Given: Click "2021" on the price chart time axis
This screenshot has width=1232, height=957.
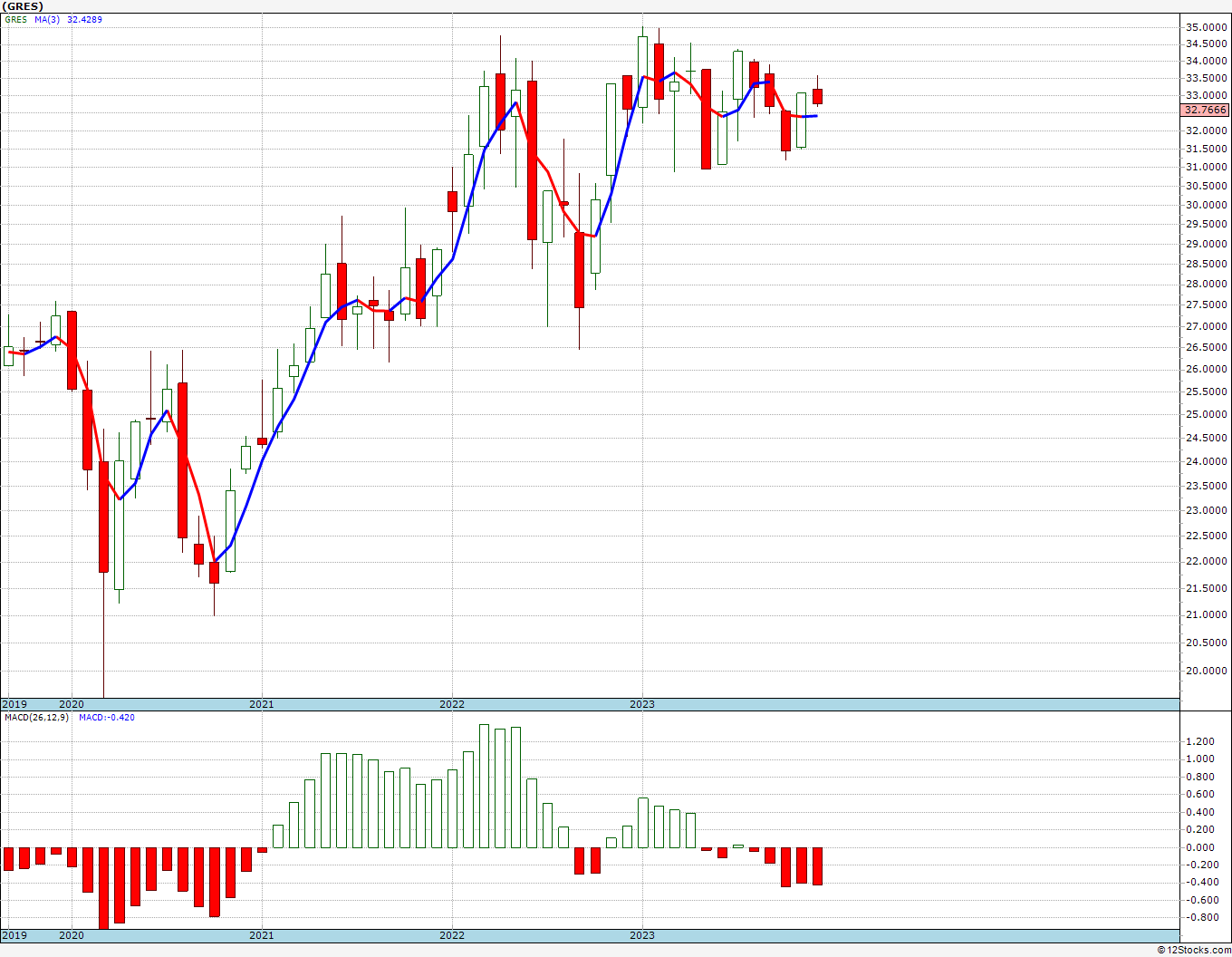Looking at the screenshot, I should pyautogui.click(x=262, y=704).
